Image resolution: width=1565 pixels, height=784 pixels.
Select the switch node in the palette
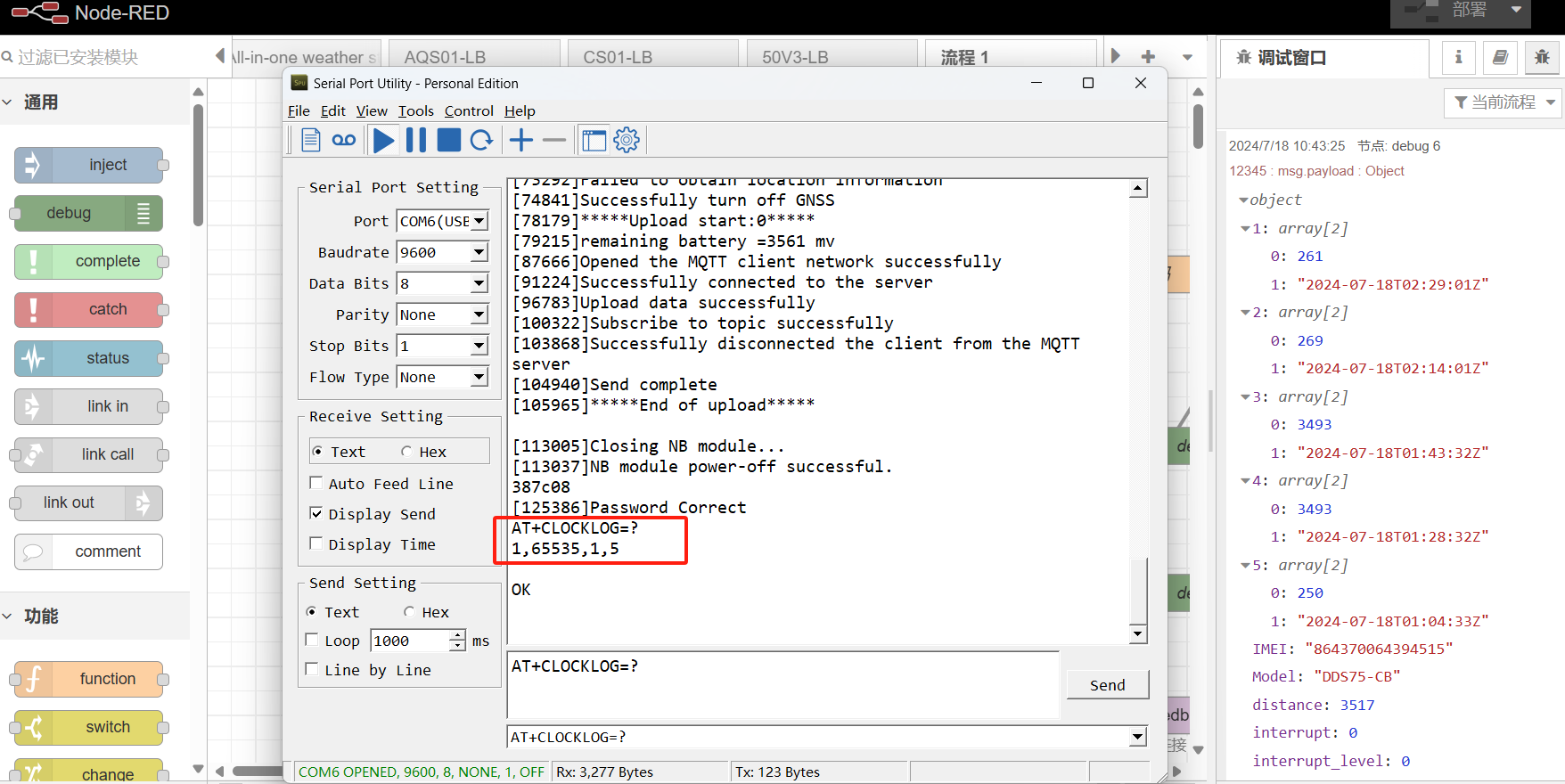89,727
